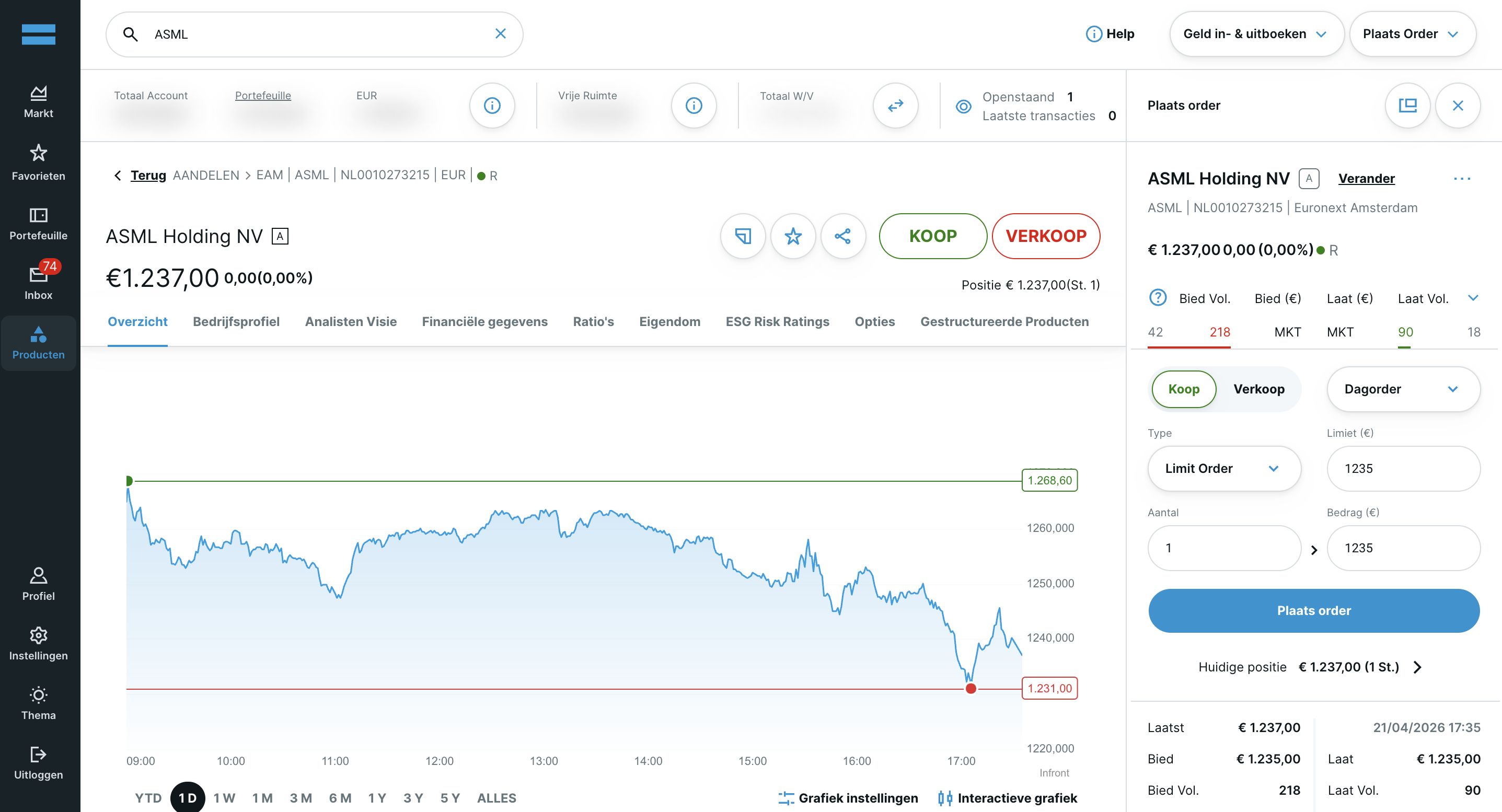Select the YTD chart range
The width and height of the screenshot is (1502, 812).
click(x=148, y=798)
